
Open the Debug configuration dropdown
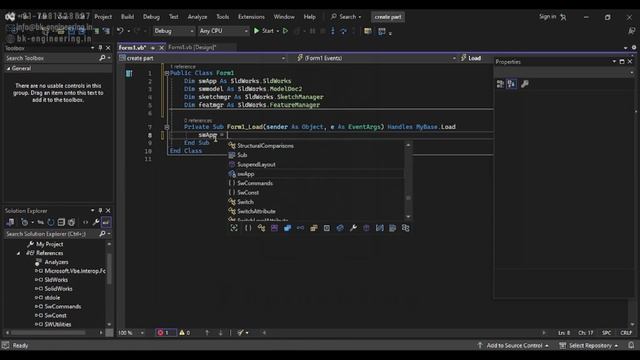point(174,31)
